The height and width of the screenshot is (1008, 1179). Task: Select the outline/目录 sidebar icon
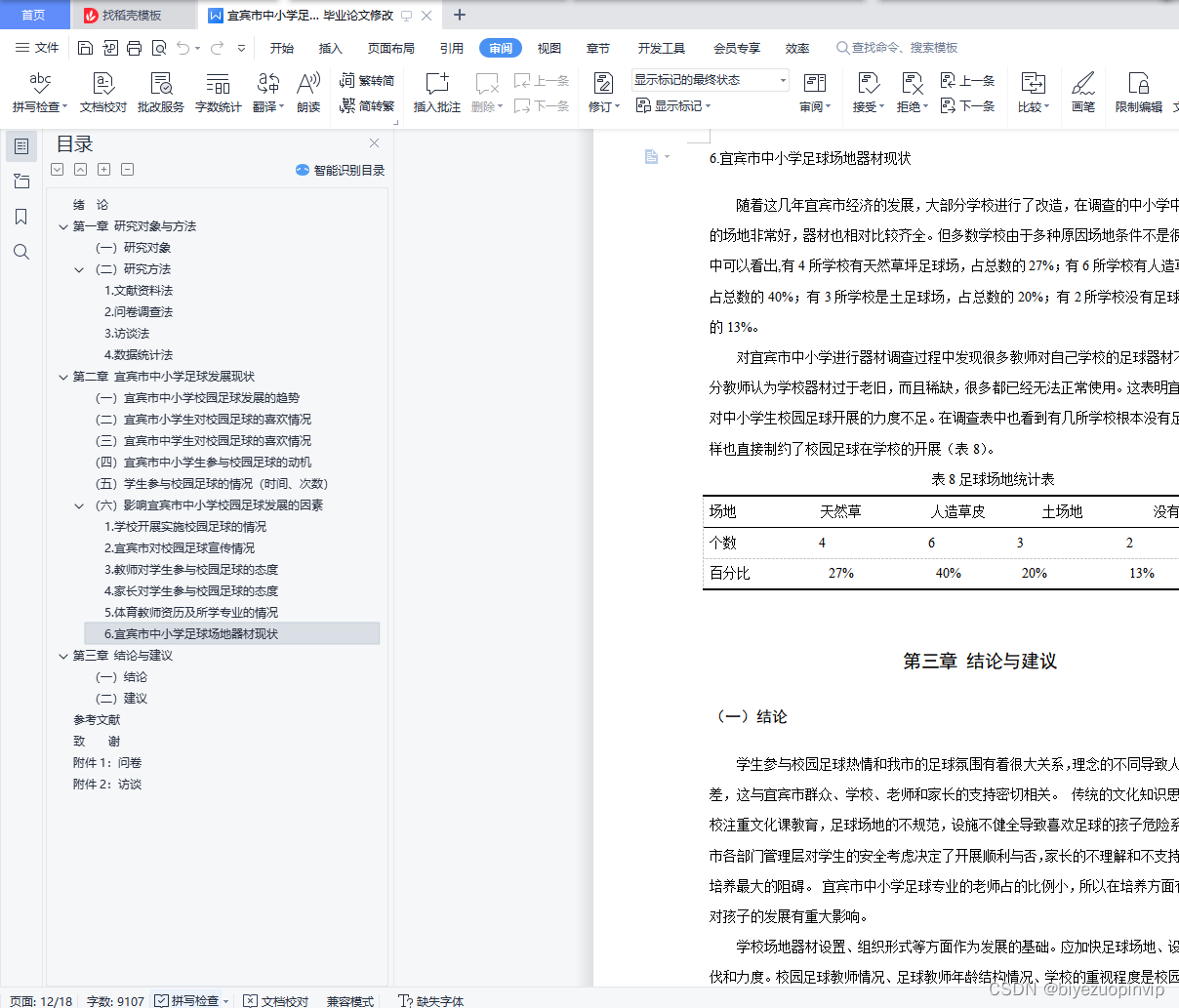(21, 146)
